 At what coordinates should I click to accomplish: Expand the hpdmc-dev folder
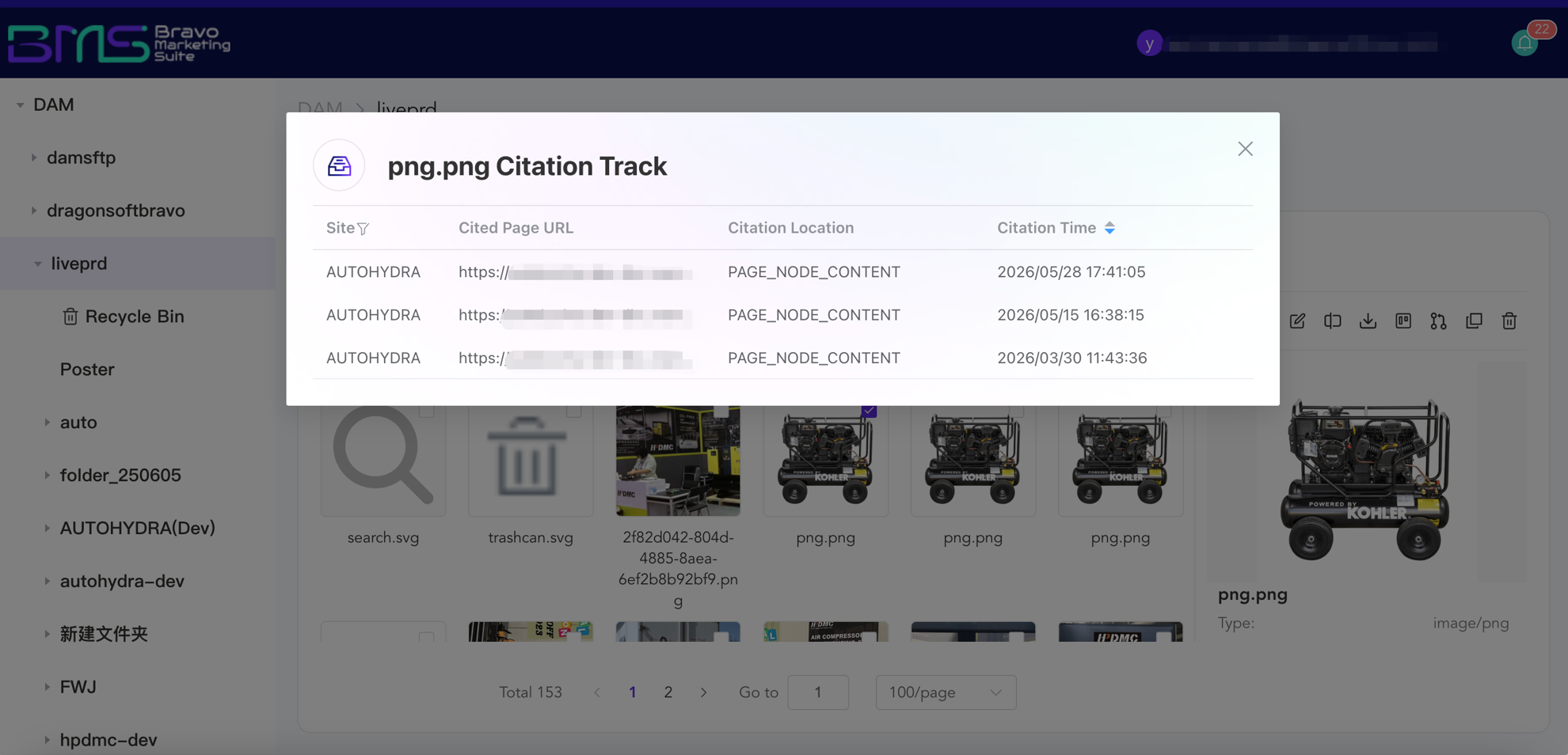tap(48, 740)
